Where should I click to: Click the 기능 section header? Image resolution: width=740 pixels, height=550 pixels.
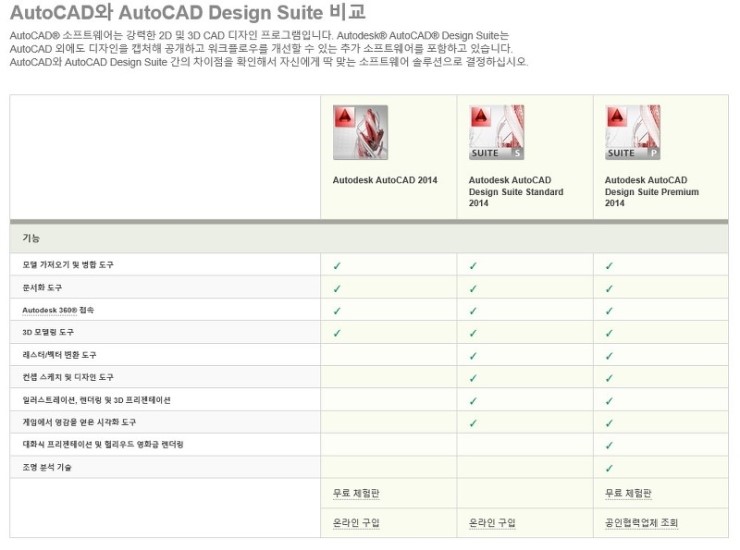[x=31, y=238]
